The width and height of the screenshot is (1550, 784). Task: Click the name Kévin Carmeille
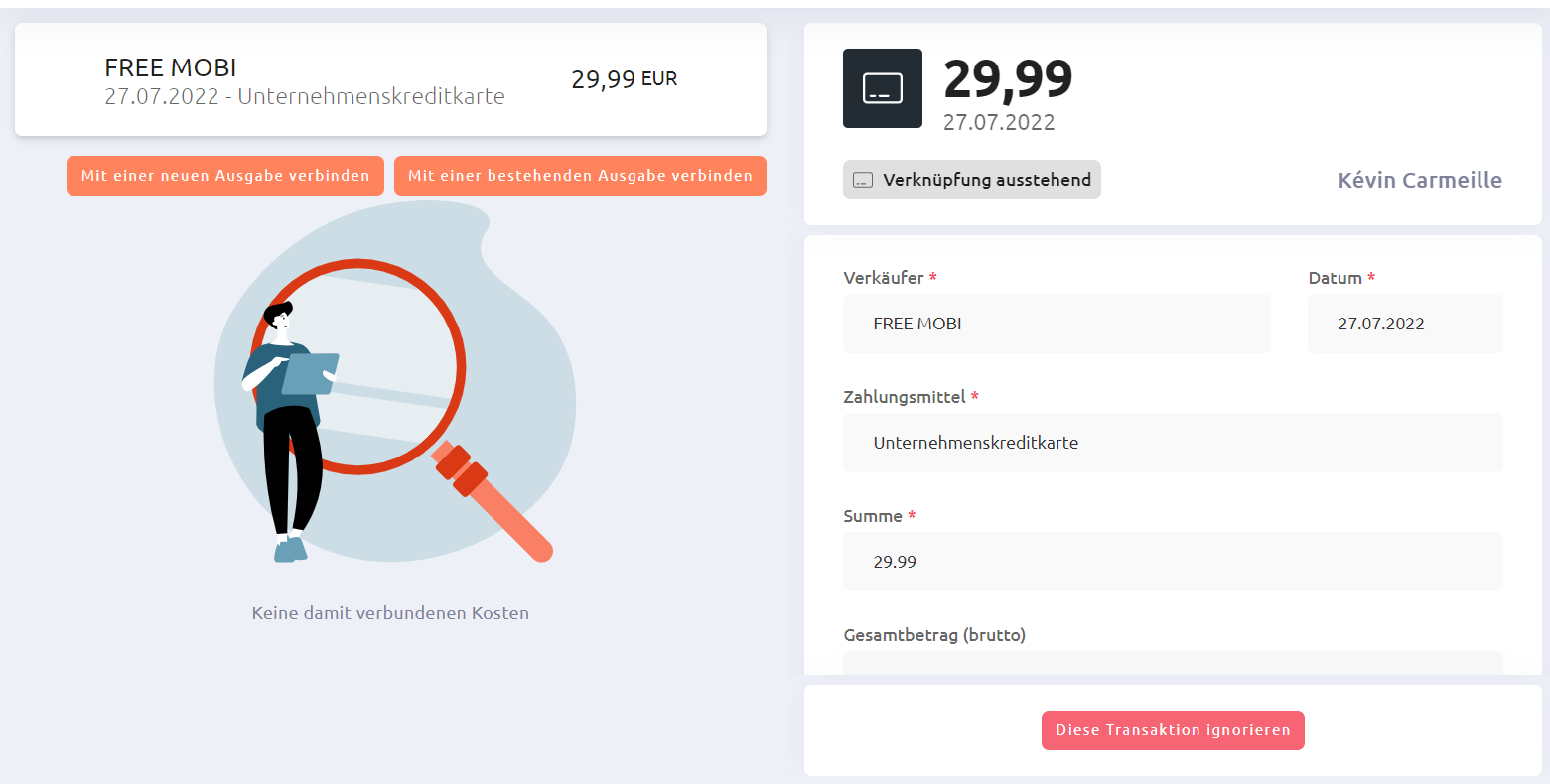[1420, 180]
